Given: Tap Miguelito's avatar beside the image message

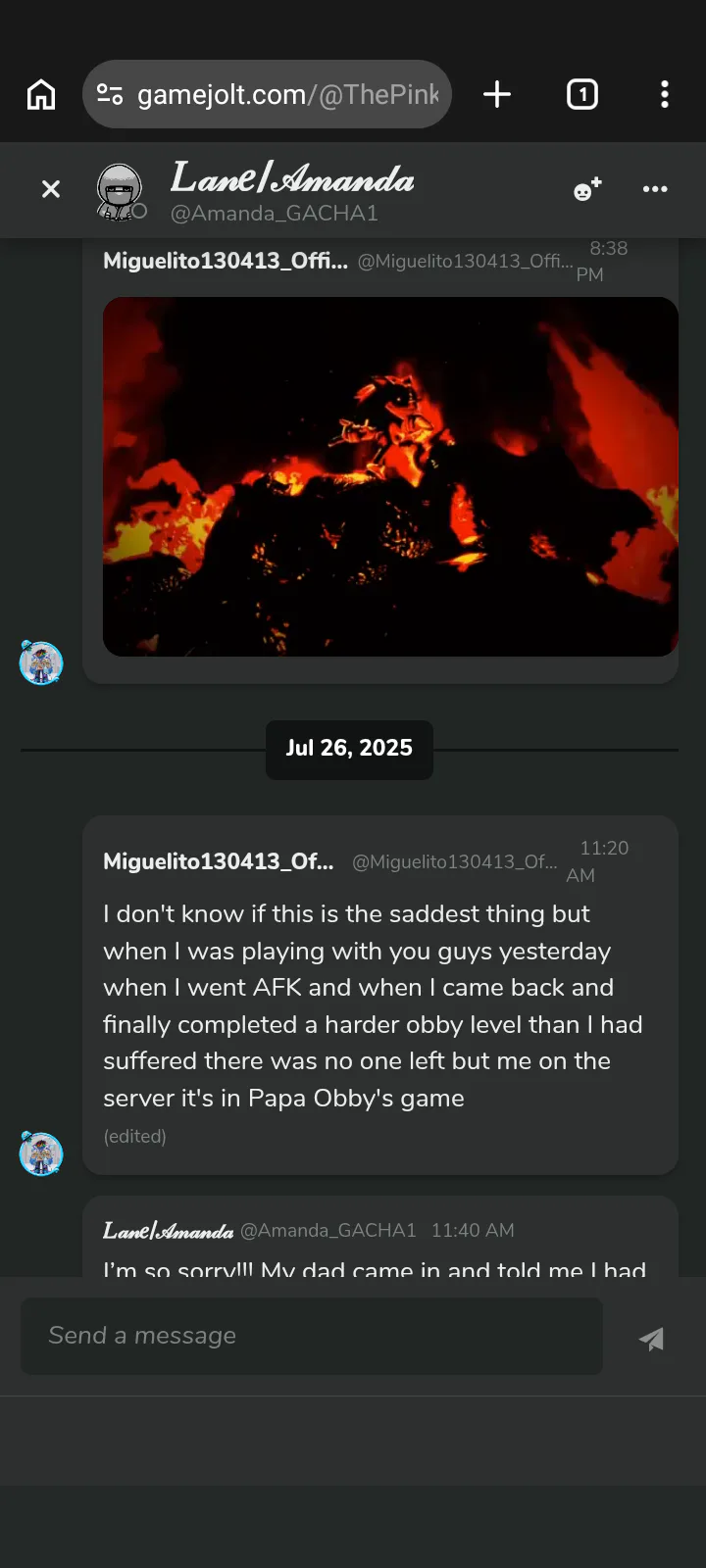Looking at the screenshot, I should pos(41,662).
